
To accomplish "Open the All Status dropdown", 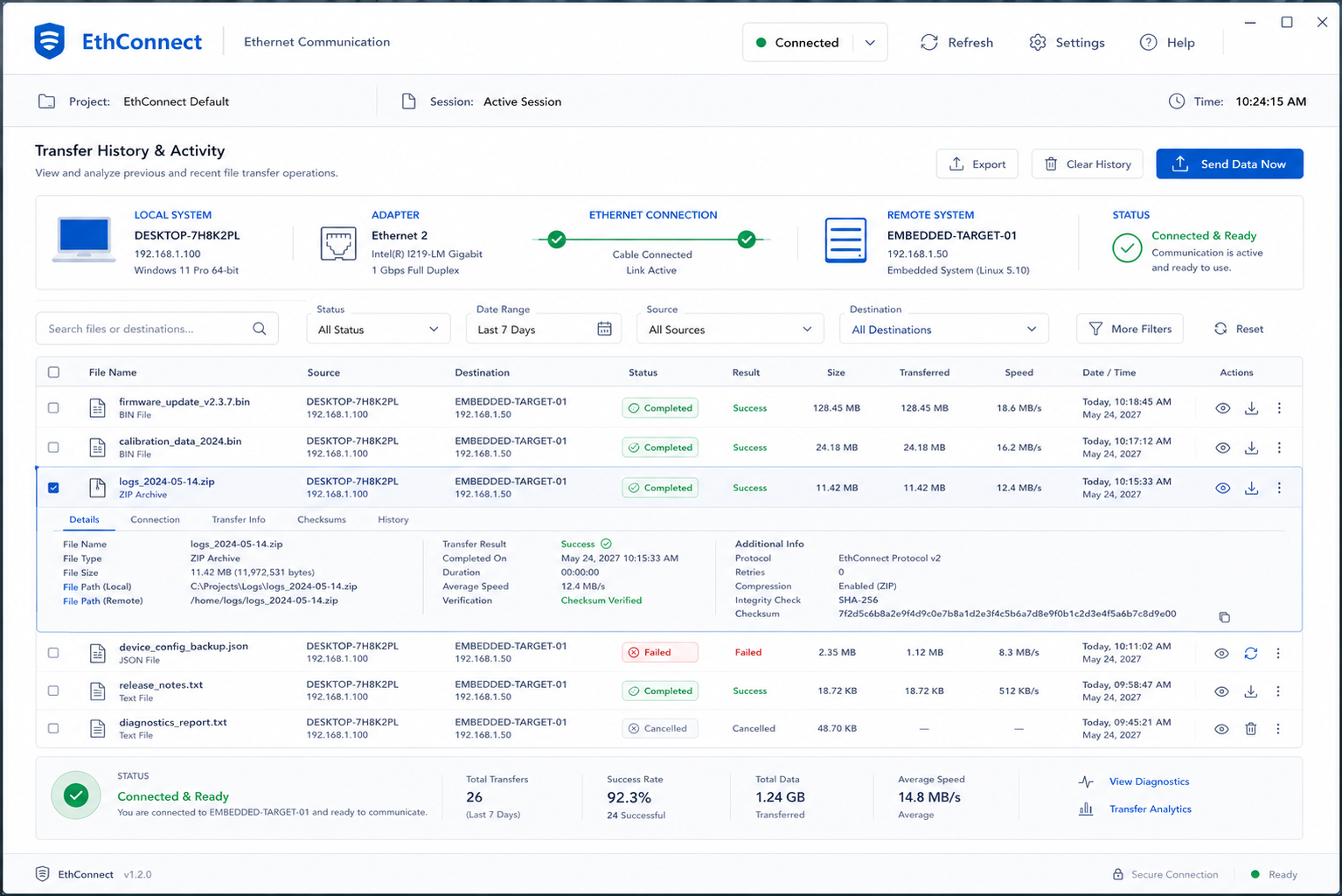I will (x=379, y=329).
